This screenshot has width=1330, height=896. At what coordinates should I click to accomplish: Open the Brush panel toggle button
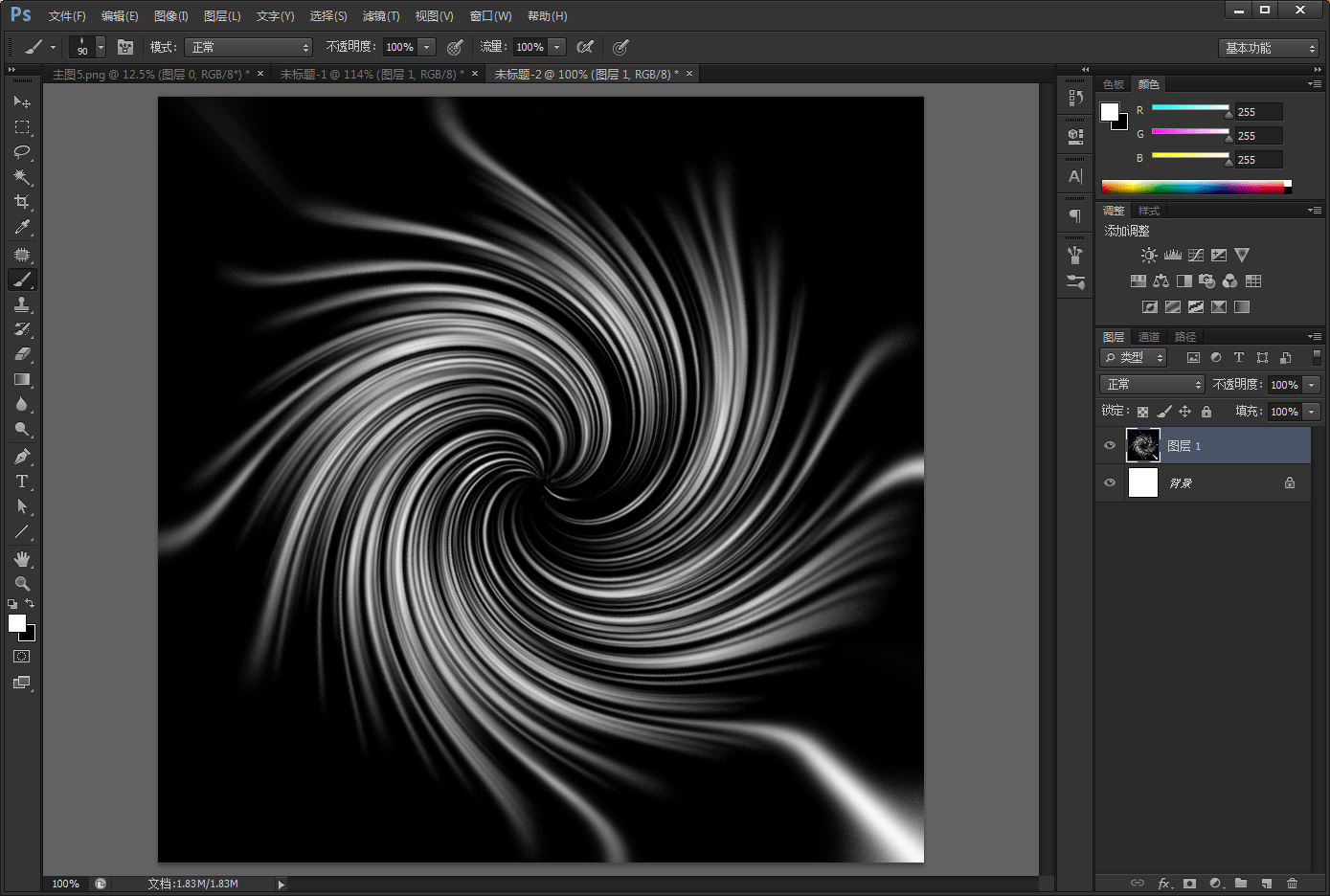(x=125, y=47)
